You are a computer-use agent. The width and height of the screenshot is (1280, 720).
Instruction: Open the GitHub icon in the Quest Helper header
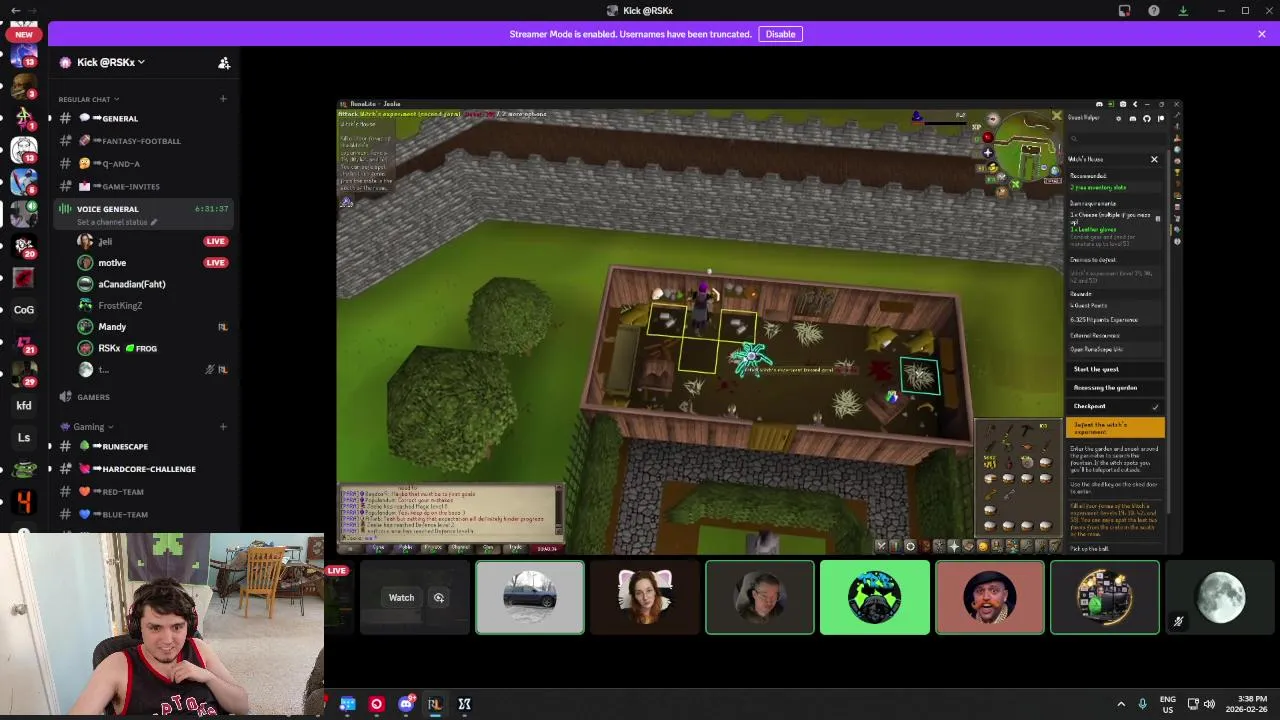(1147, 118)
